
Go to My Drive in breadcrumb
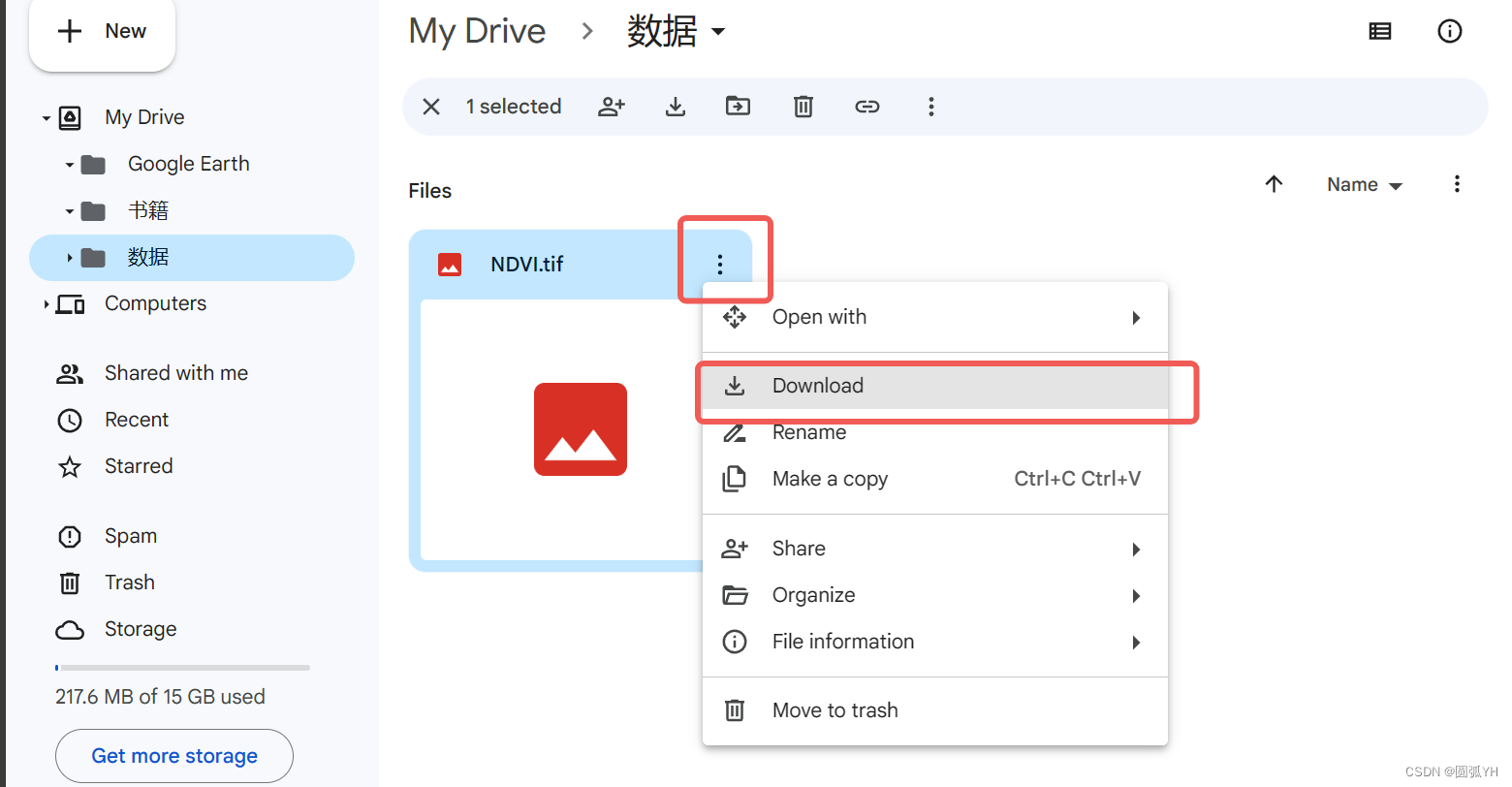(477, 31)
